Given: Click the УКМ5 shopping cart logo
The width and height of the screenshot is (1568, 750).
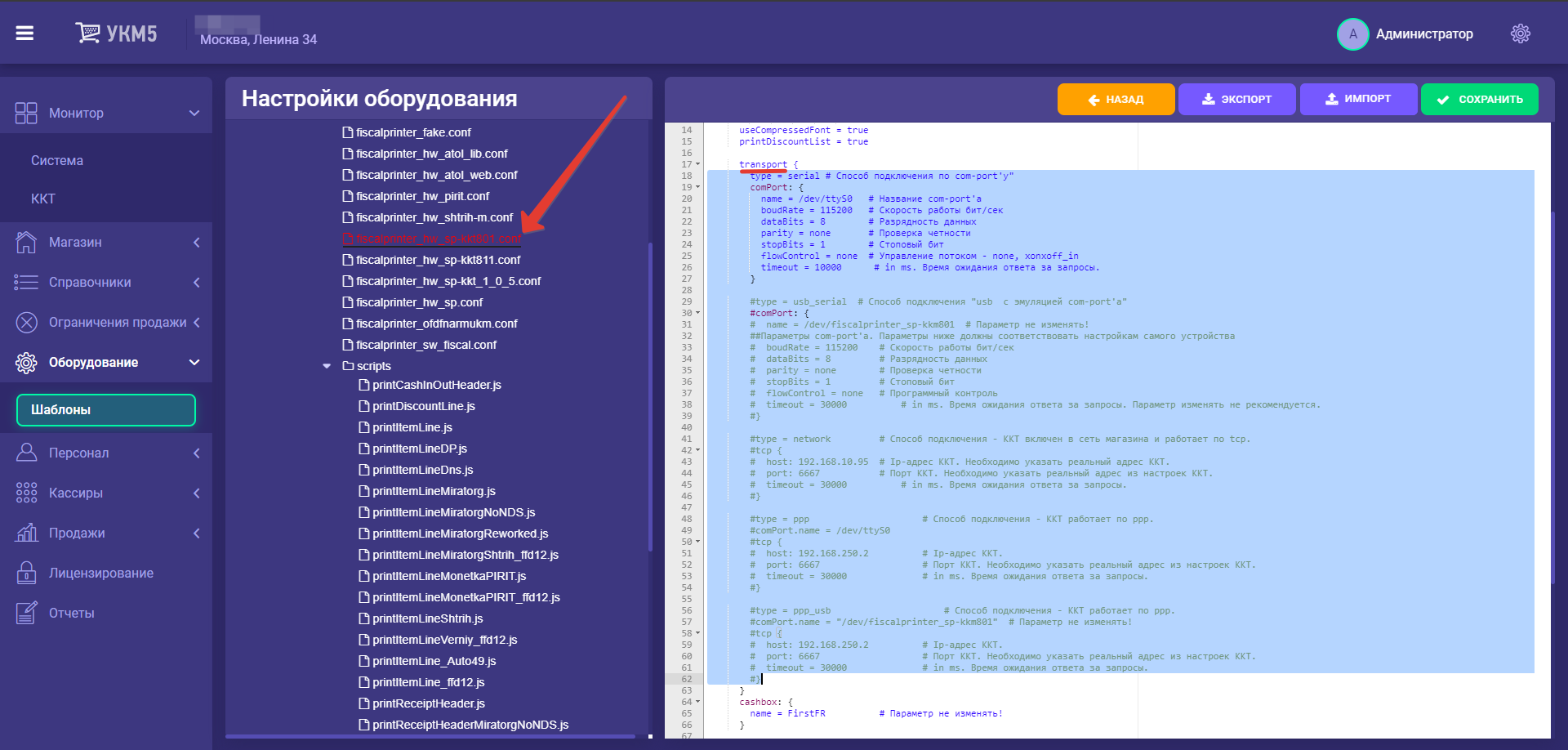Looking at the screenshot, I should coord(116,33).
